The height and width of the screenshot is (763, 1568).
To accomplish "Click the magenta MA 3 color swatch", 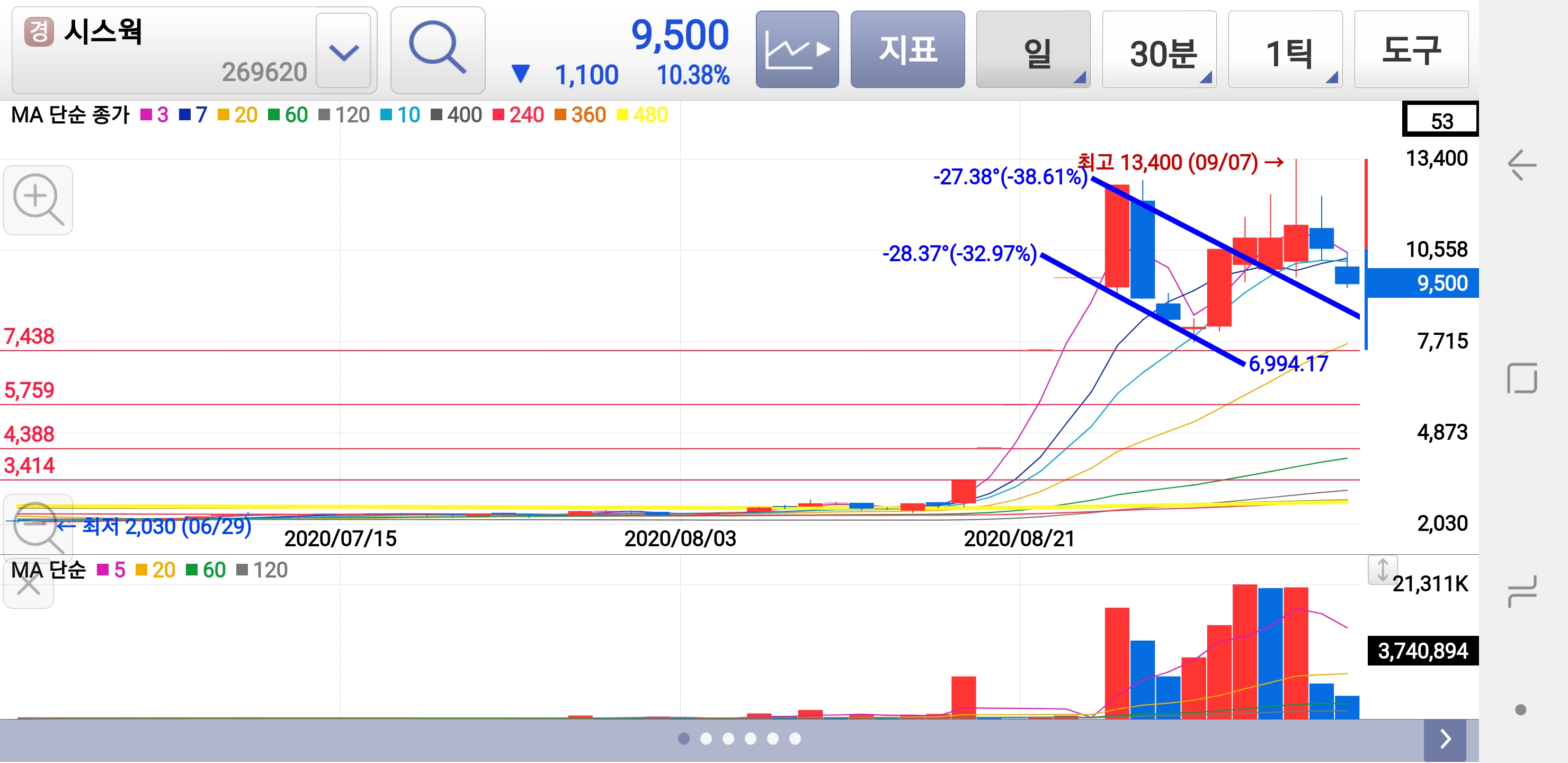I will [x=146, y=114].
